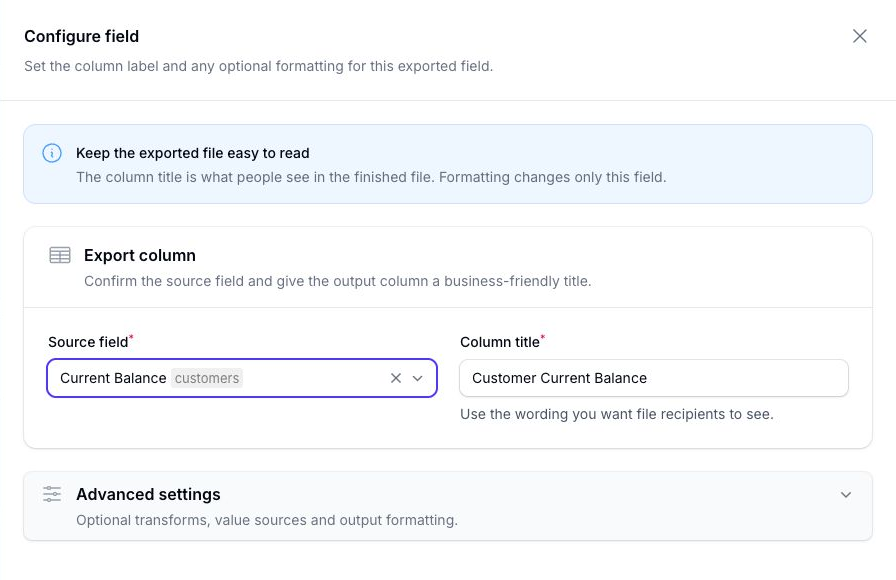Click the banner text about formatting changes
This screenshot has width=896, height=580.
tap(553, 177)
